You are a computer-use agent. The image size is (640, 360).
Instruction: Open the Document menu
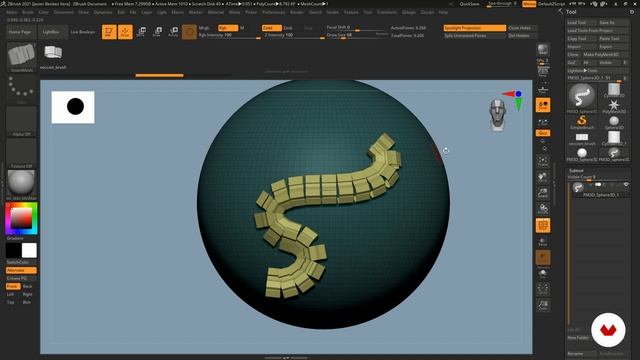click(64, 12)
